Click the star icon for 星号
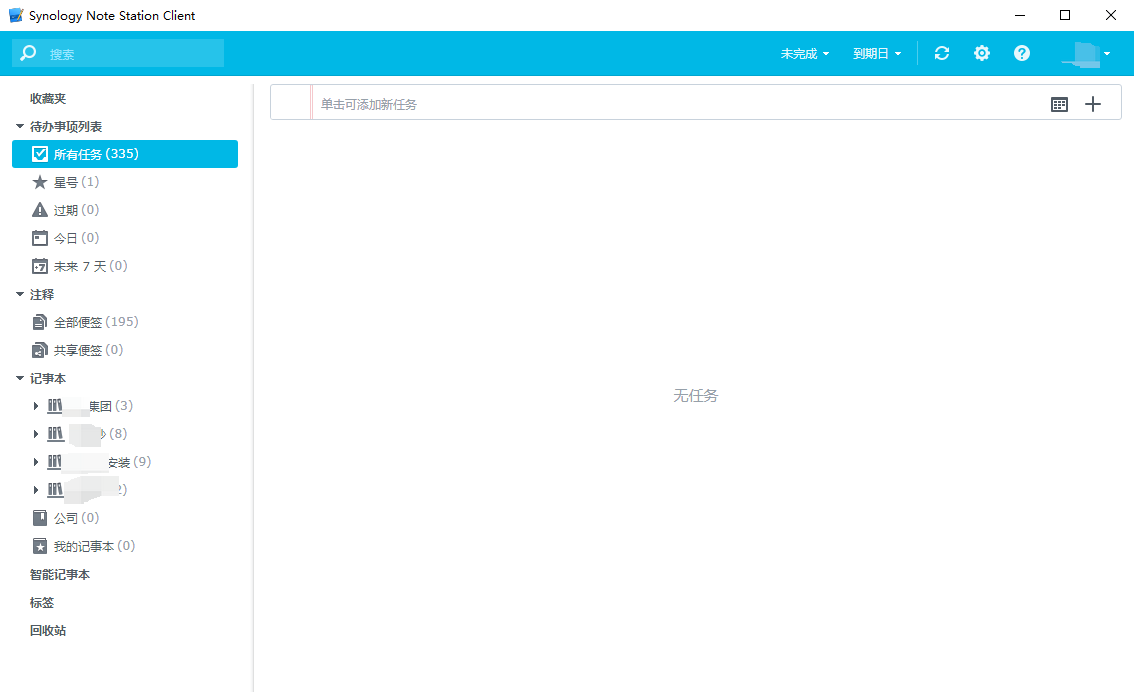Screen dimensions: 1134x692 [40, 182]
